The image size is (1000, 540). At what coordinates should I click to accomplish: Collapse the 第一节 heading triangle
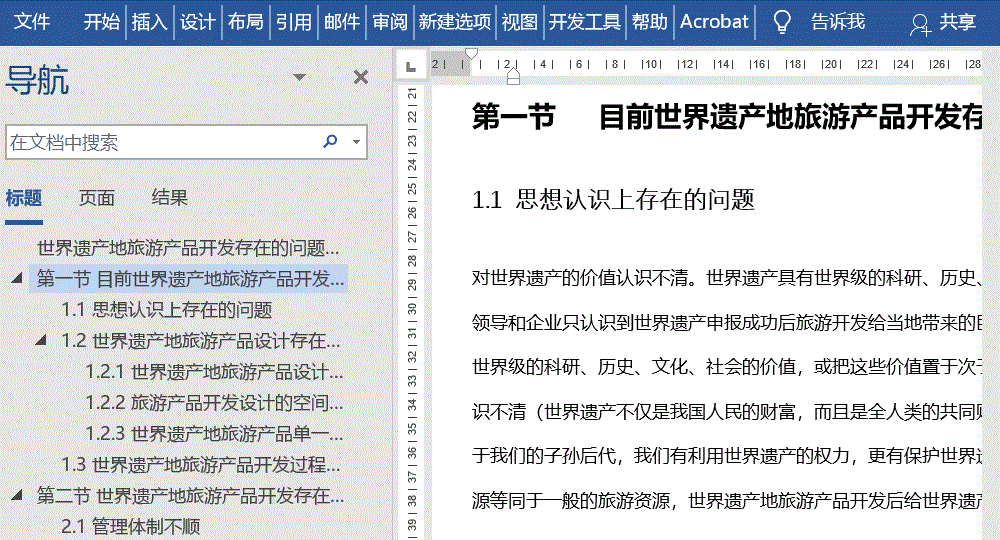17,278
